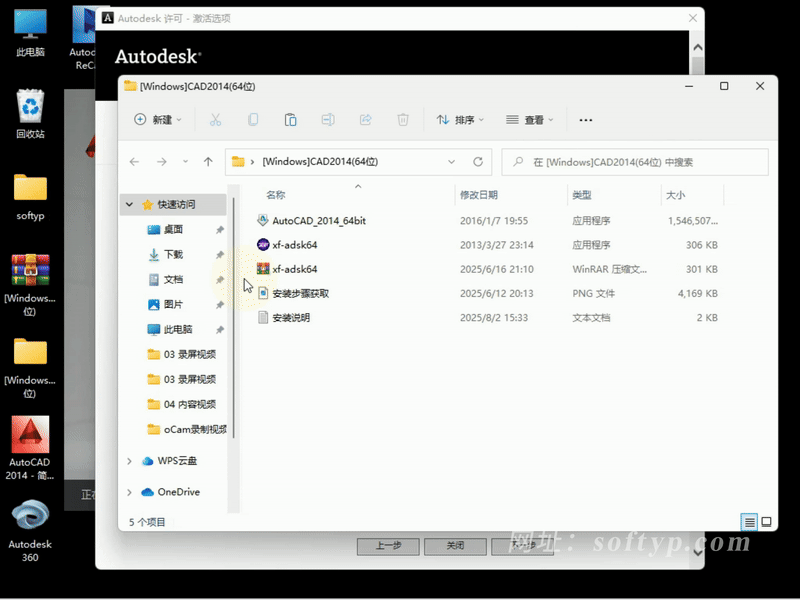Open the three-dot more options menu
Image resolution: width=800 pixels, height=600 pixels.
click(x=586, y=120)
